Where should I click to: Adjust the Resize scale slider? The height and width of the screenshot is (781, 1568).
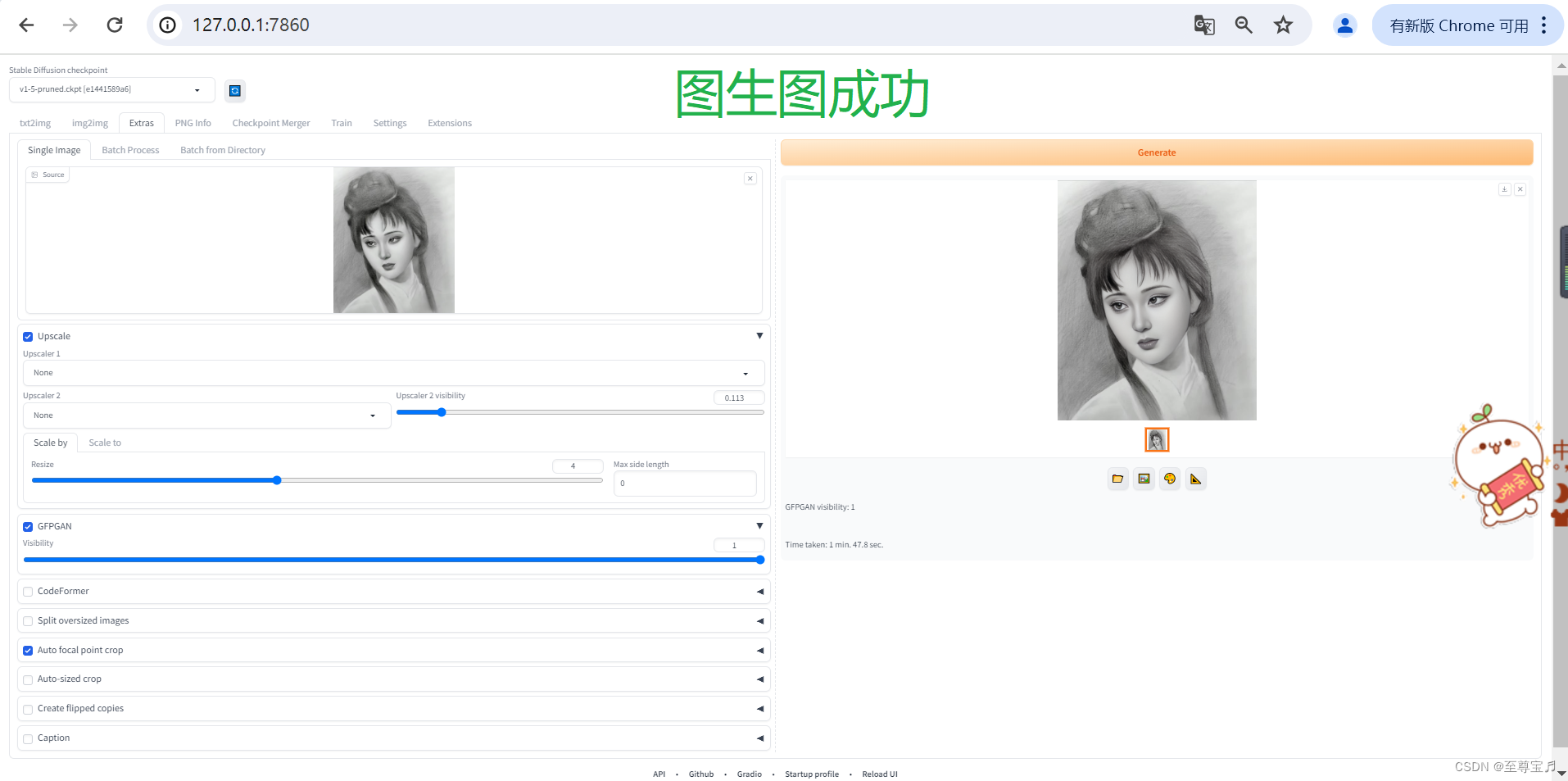pyautogui.click(x=316, y=480)
